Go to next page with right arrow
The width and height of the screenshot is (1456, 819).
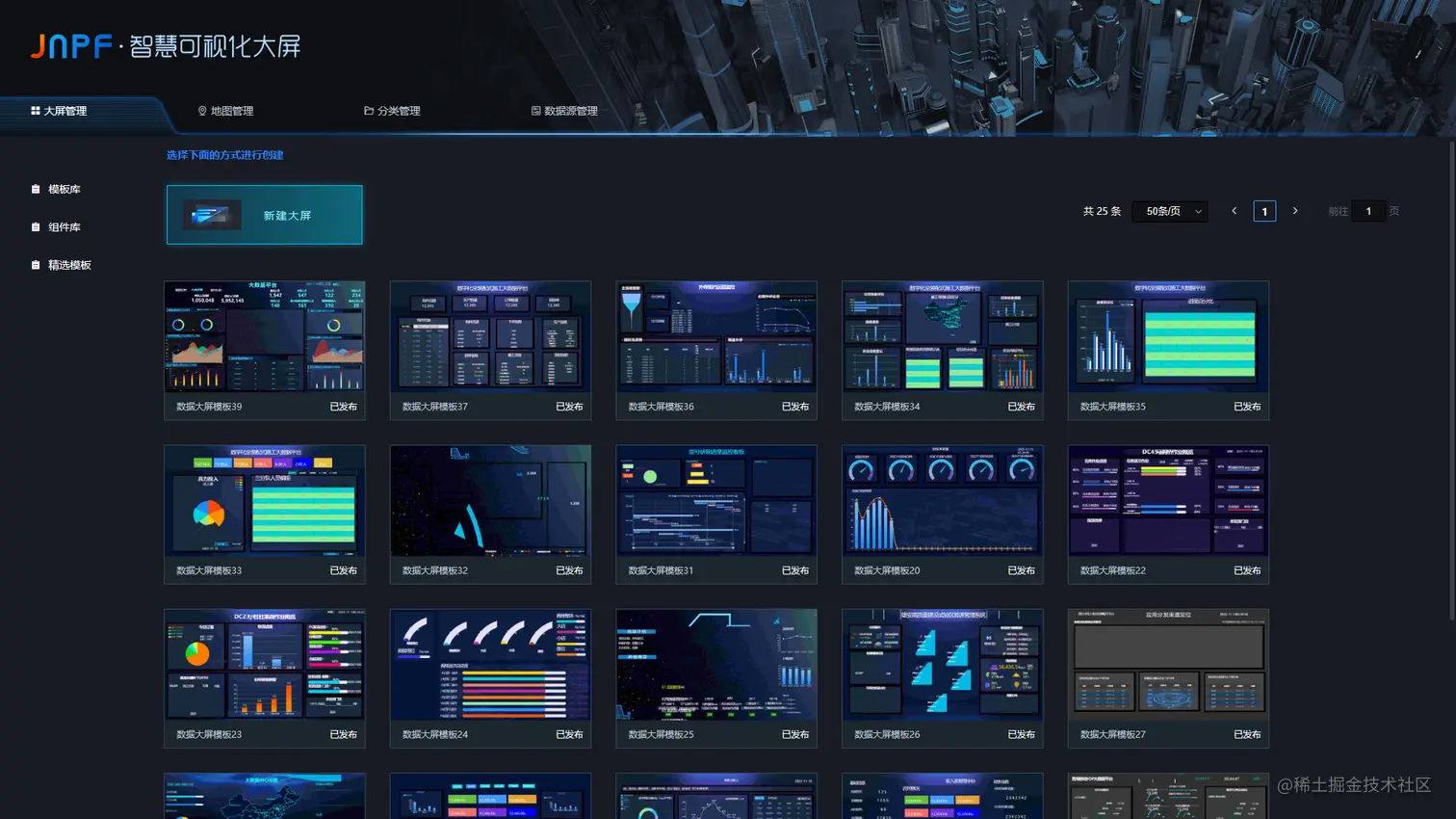(1295, 211)
